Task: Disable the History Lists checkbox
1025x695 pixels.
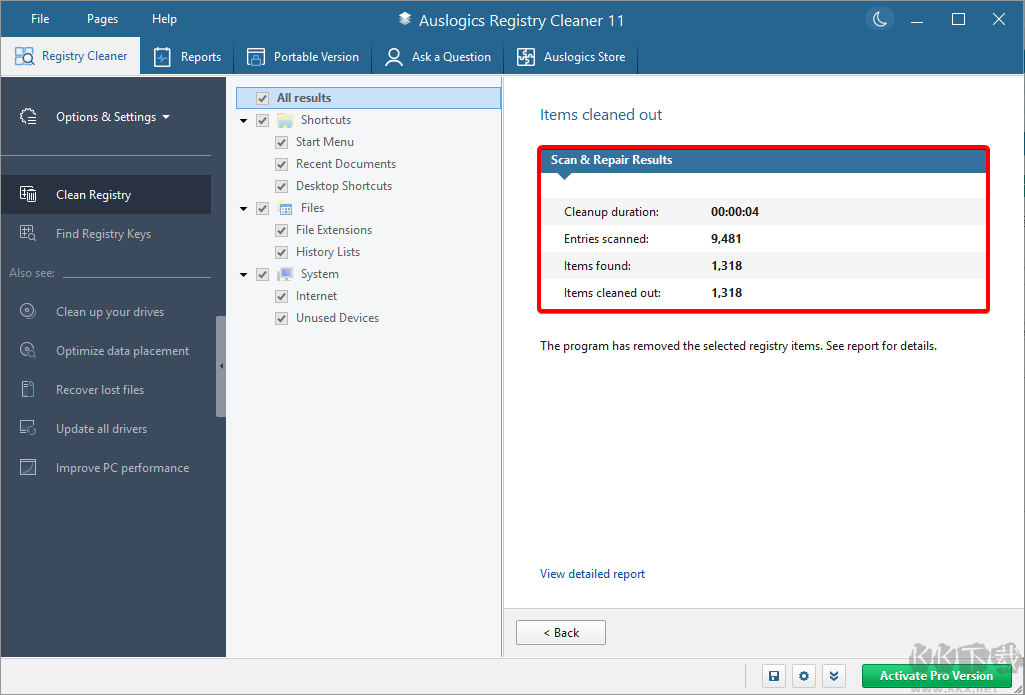Action: click(281, 251)
